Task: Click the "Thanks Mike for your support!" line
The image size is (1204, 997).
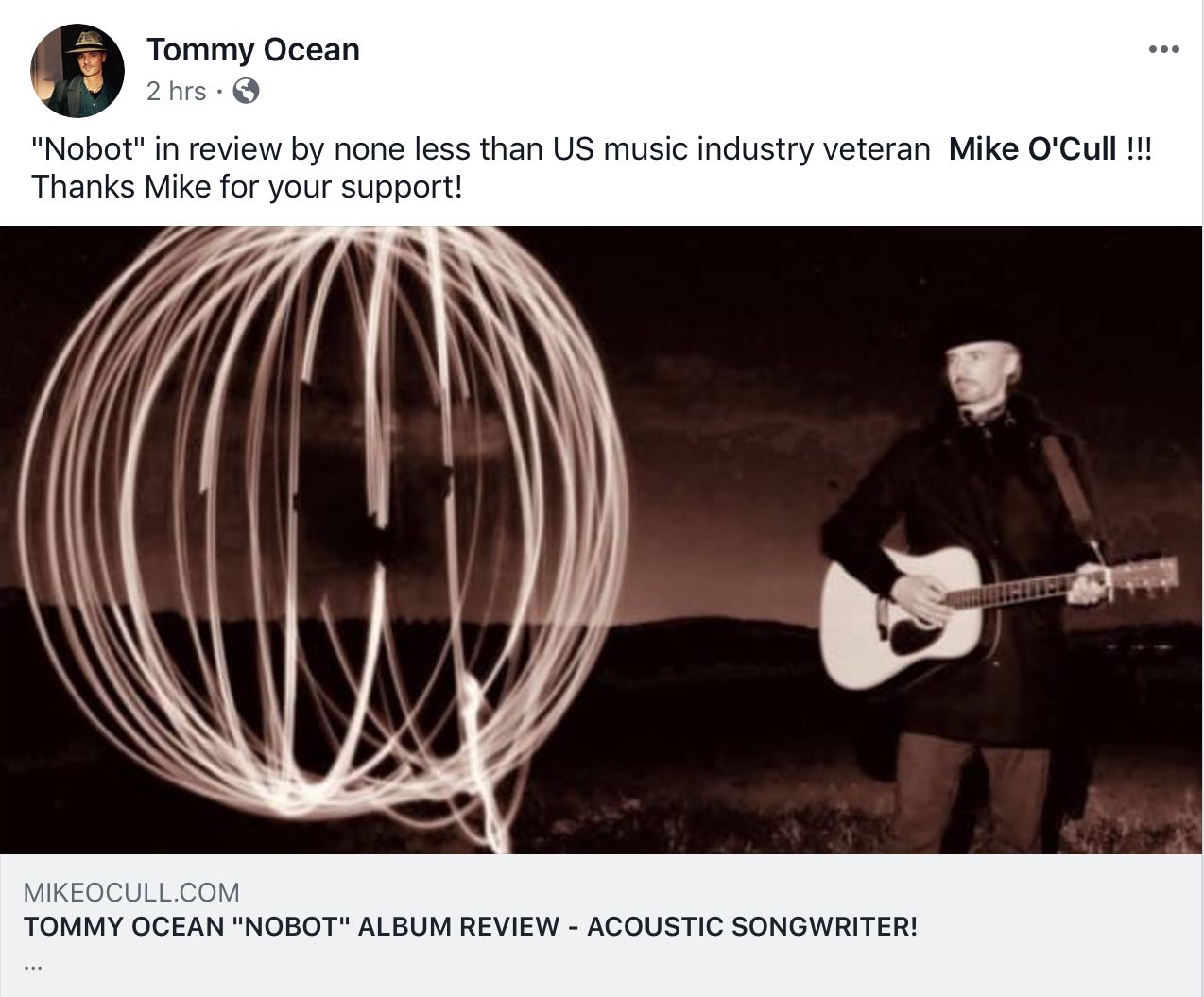Action: (247, 187)
